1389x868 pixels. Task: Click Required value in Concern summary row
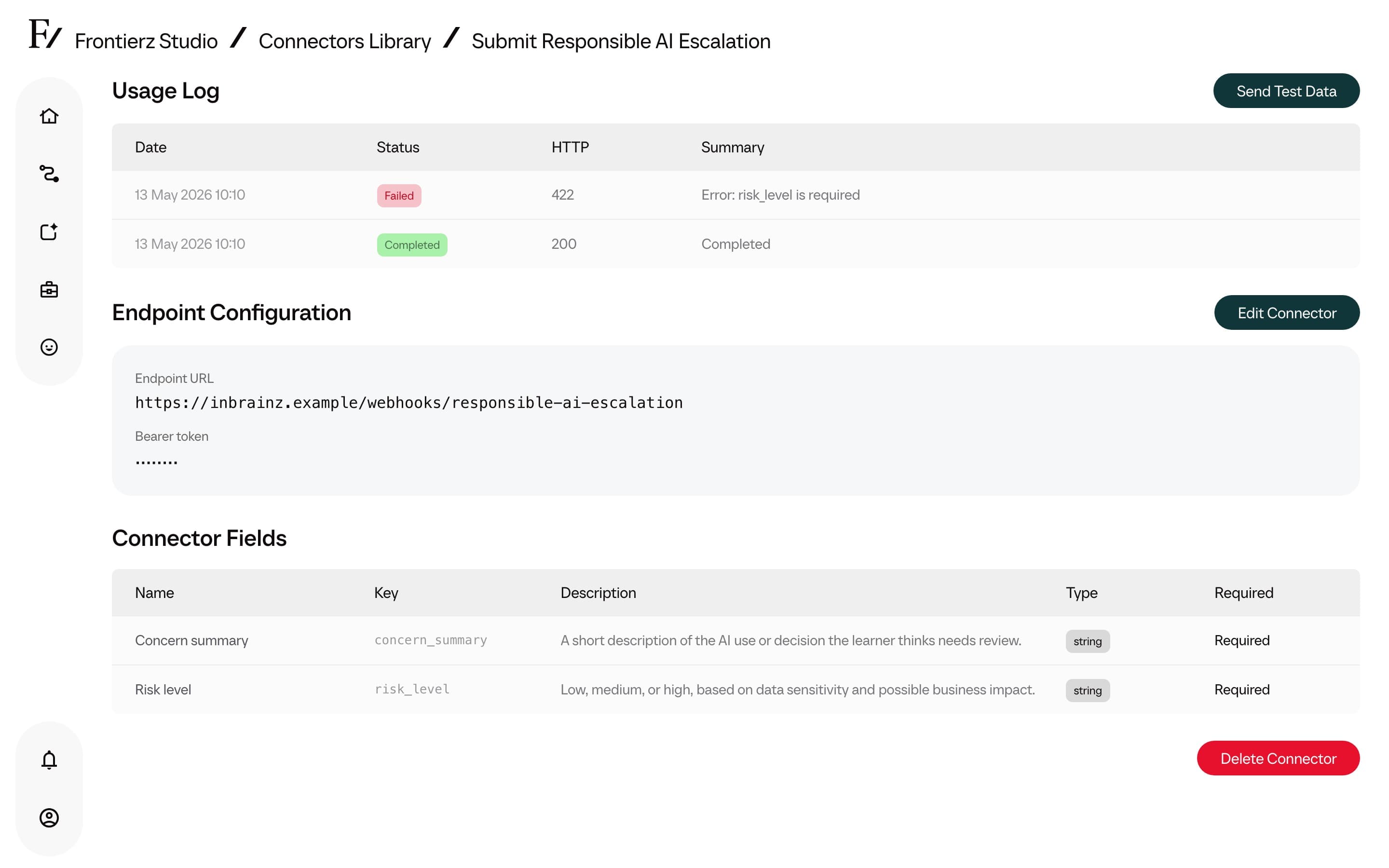pyautogui.click(x=1241, y=641)
